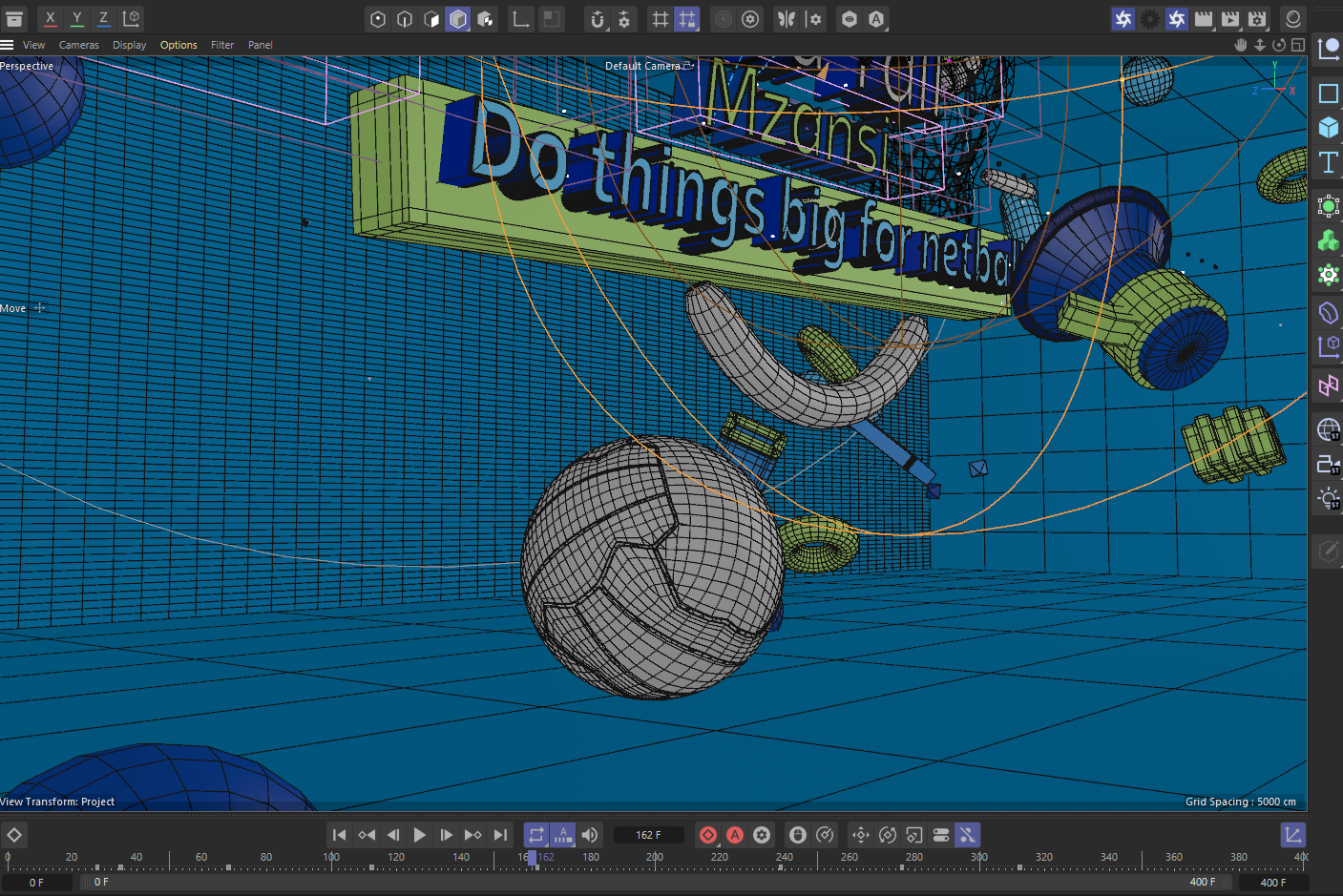Toggle the Y axis lock
This screenshot has height=896, width=1343.
pos(77,18)
